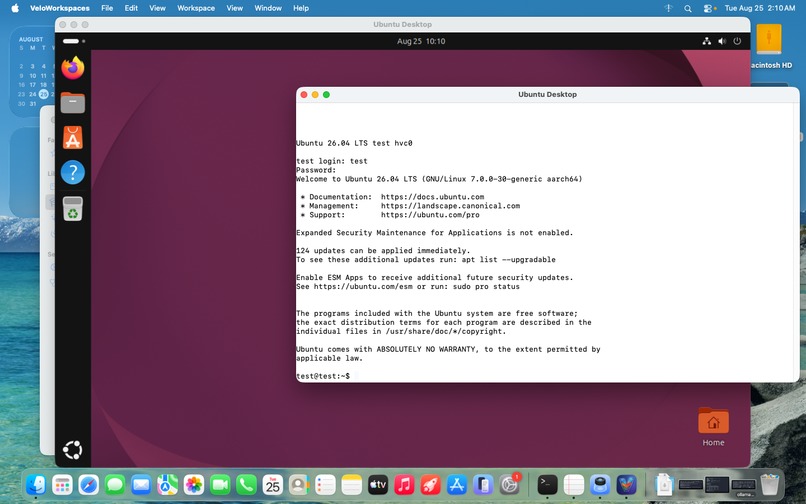Screen dimensions: 806x504
Task: Open Calendar from the Dock
Action: (x=272, y=484)
